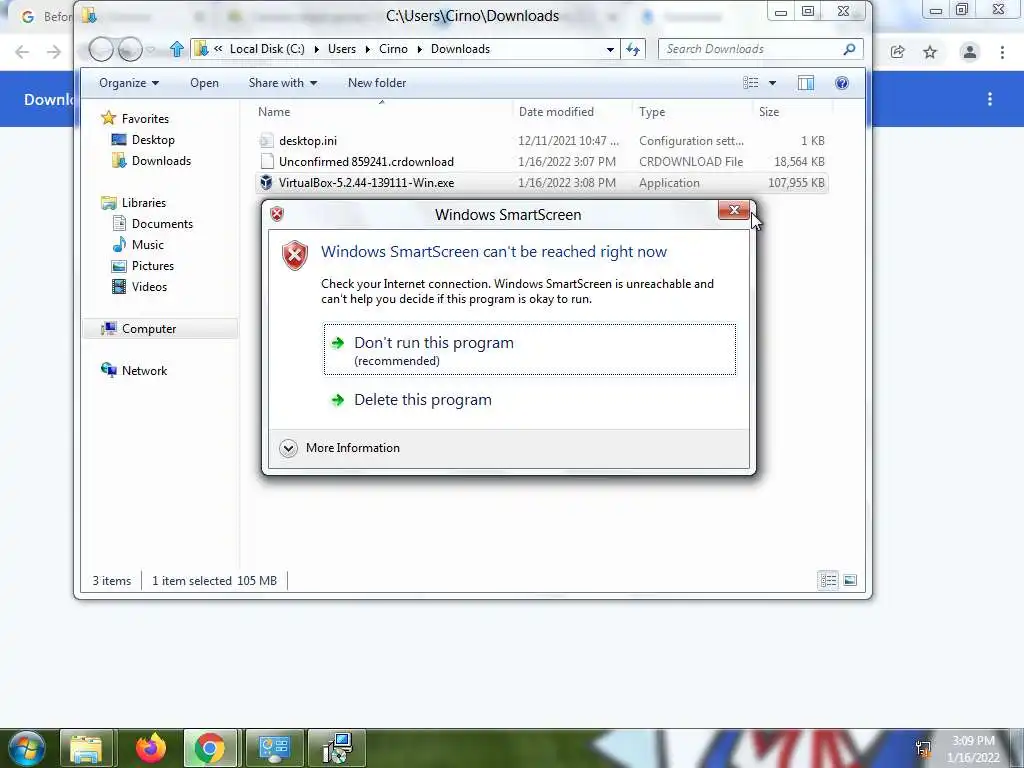Click Users breadcrumb segment
The image size is (1024, 768).
pyautogui.click(x=342, y=49)
